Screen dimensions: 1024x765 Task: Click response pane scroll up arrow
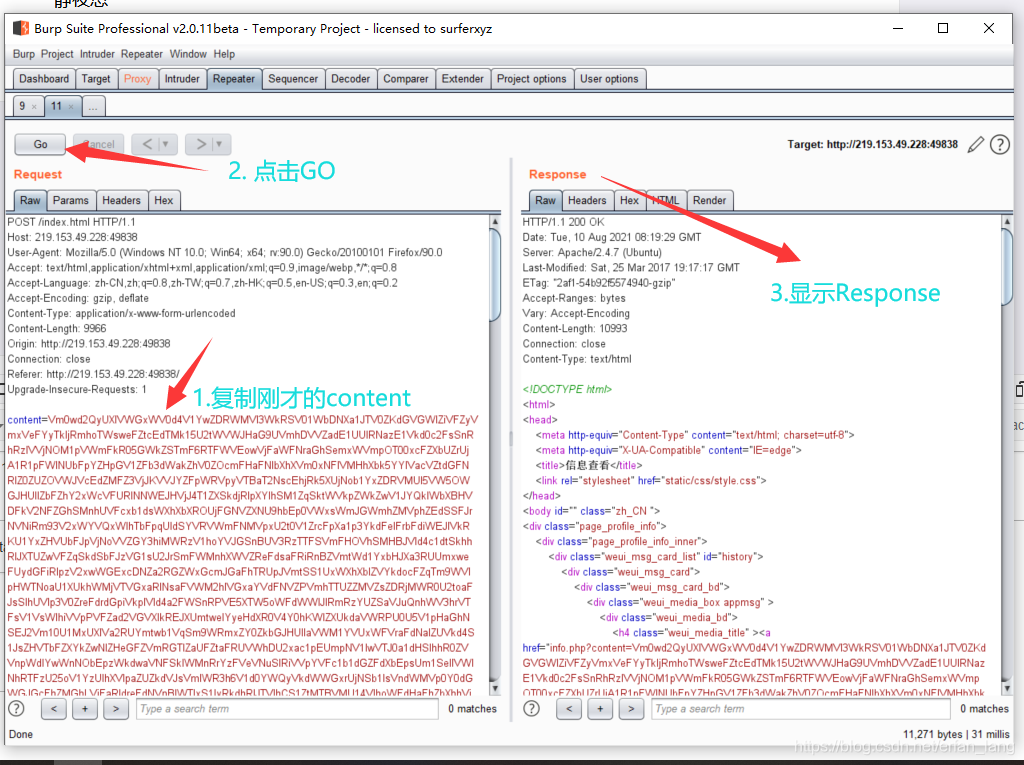pos(1007,222)
